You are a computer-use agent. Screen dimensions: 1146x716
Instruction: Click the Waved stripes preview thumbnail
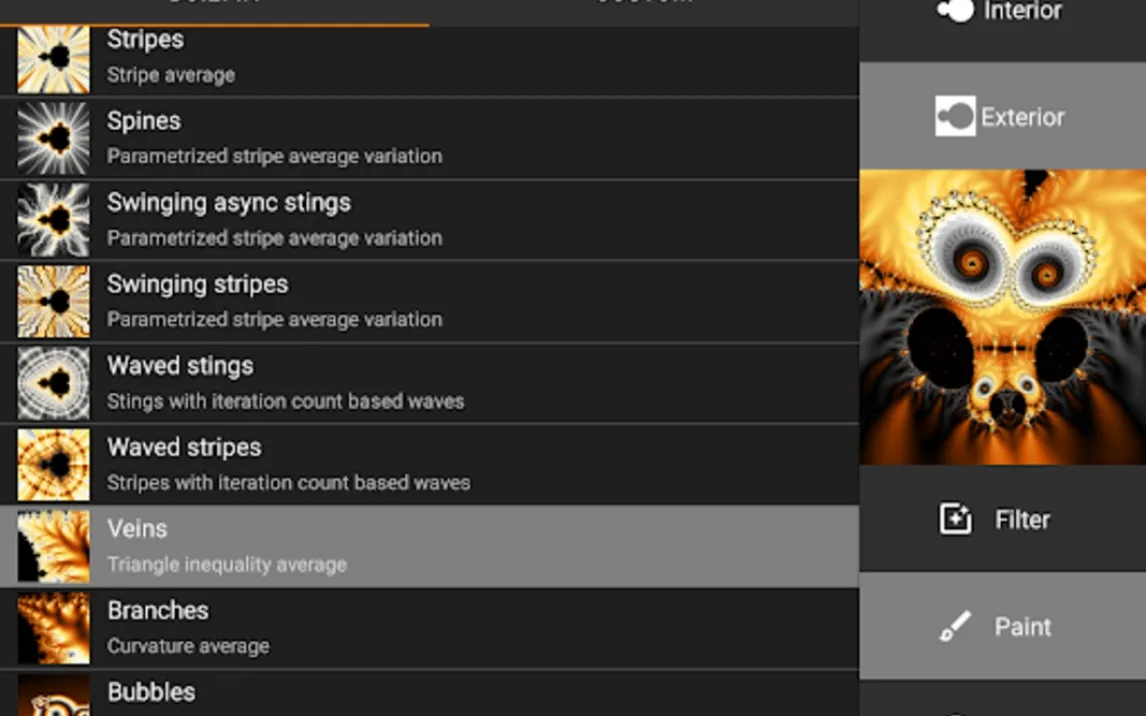[x=53, y=465]
